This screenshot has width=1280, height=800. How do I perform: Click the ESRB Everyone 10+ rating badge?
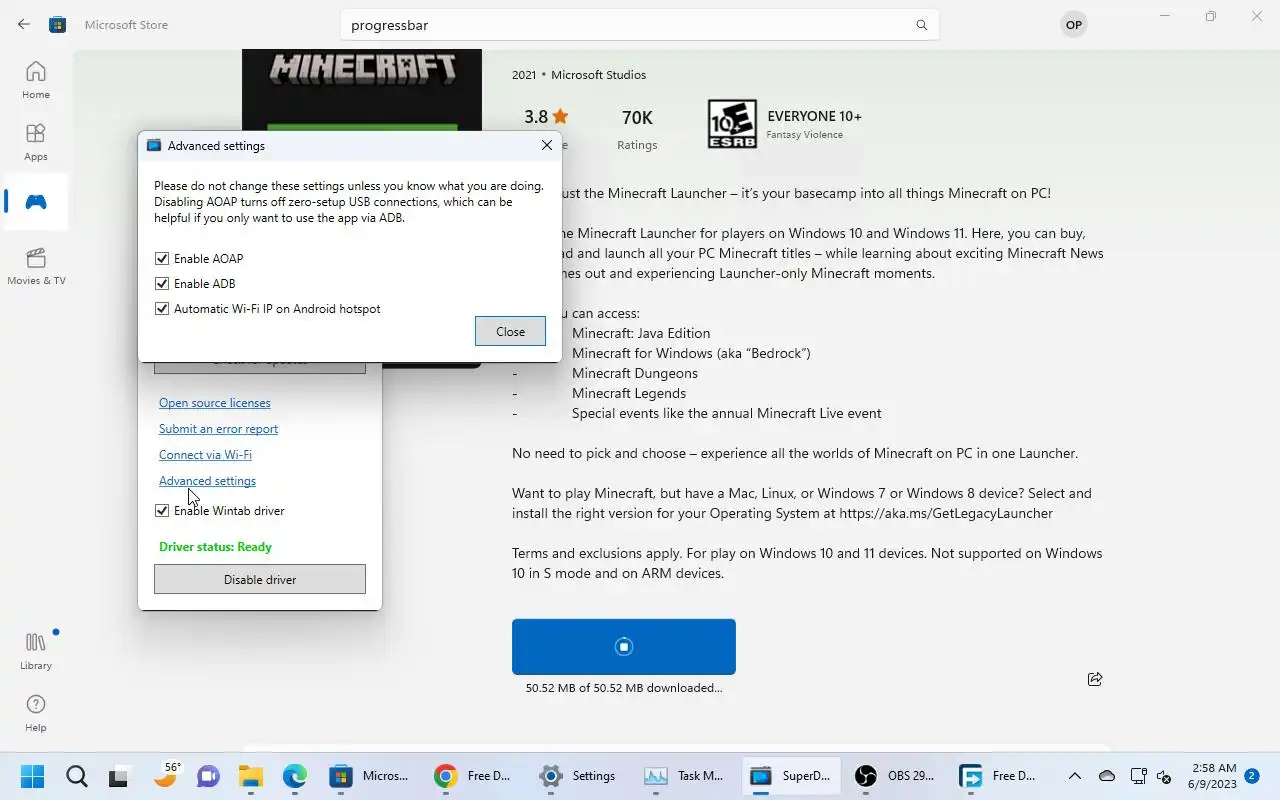(732, 124)
